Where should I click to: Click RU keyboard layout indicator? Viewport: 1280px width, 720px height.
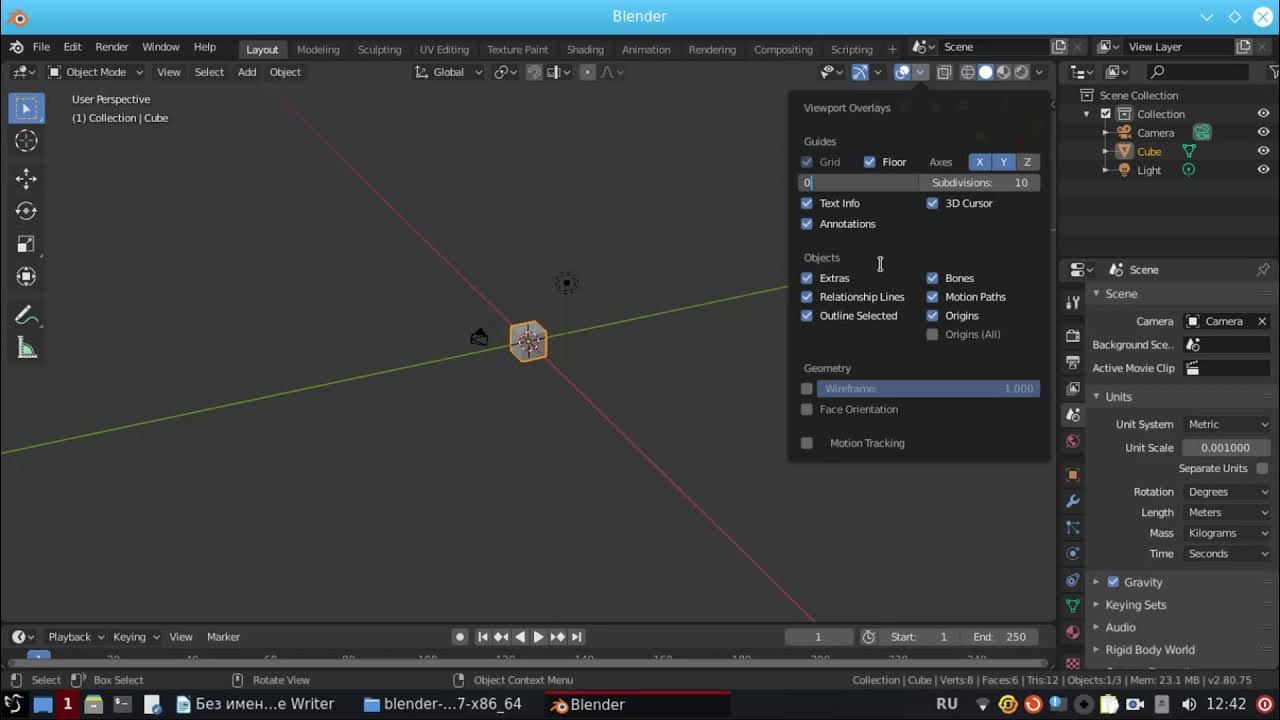[x=947, y=704]
